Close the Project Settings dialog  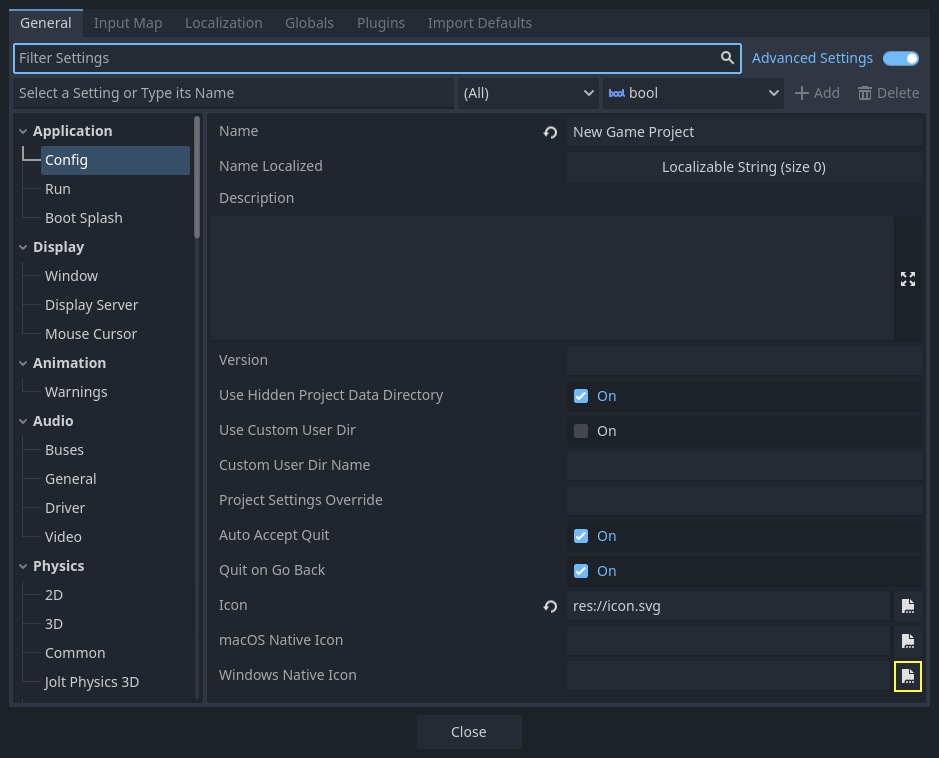click(x=468, y=731)
